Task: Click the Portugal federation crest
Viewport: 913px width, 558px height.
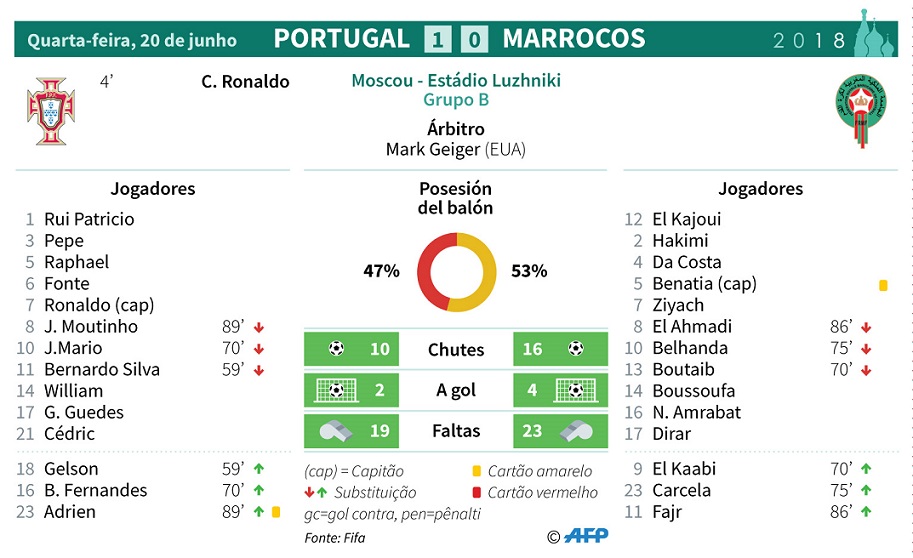Action: (51, 111)
